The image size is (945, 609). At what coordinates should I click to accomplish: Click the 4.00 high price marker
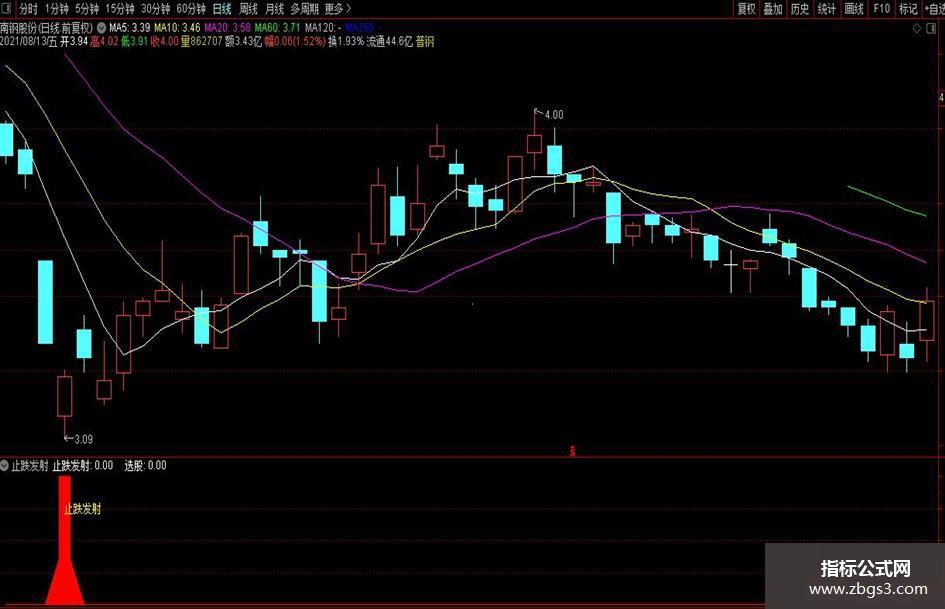point(554,115)
